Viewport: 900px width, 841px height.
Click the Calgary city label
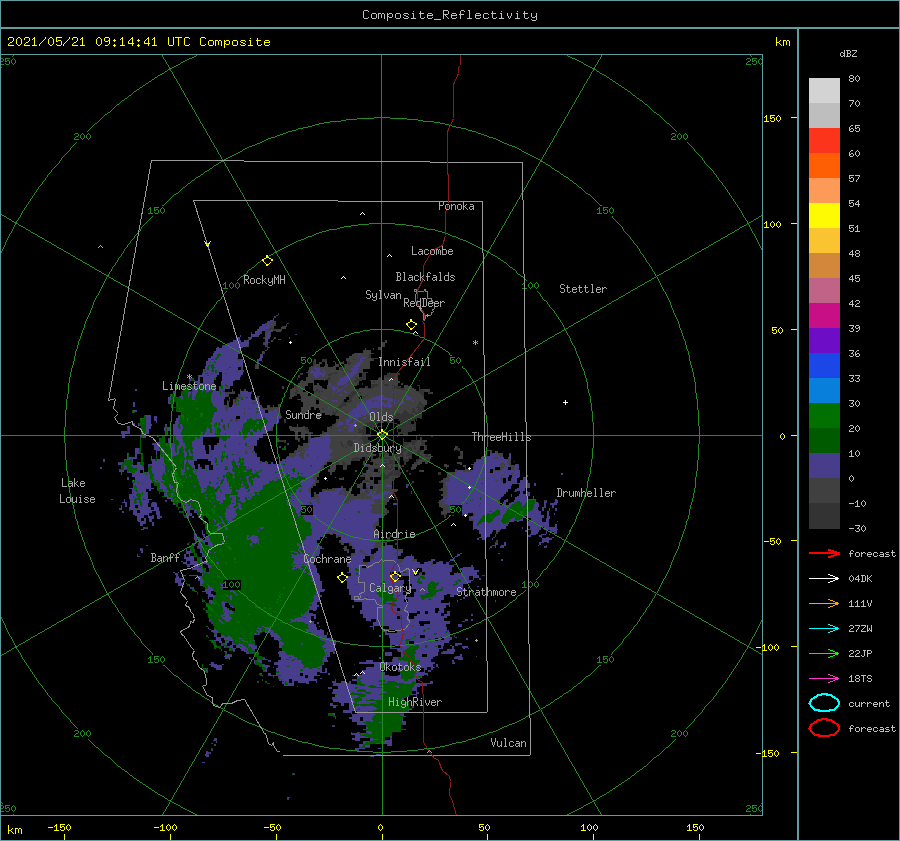coord(390,588)
